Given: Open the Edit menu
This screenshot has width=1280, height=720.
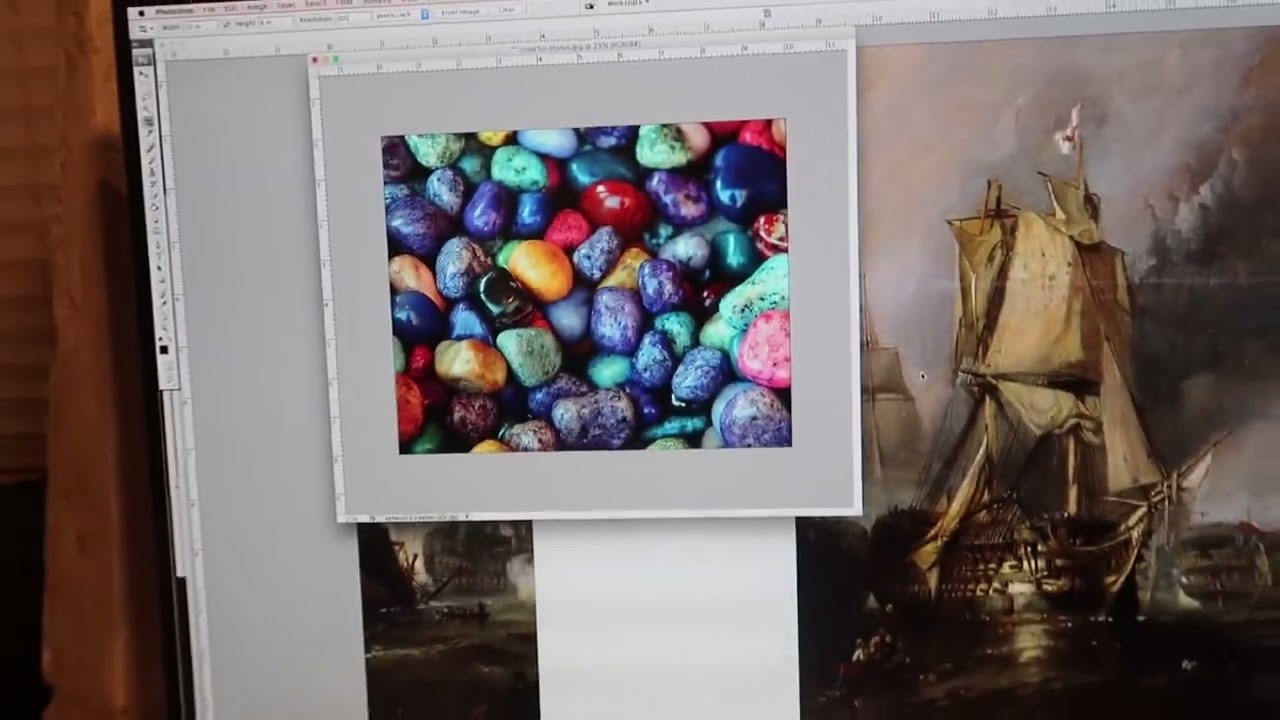Looking at the screenshot, I should (x=230, y=8).
